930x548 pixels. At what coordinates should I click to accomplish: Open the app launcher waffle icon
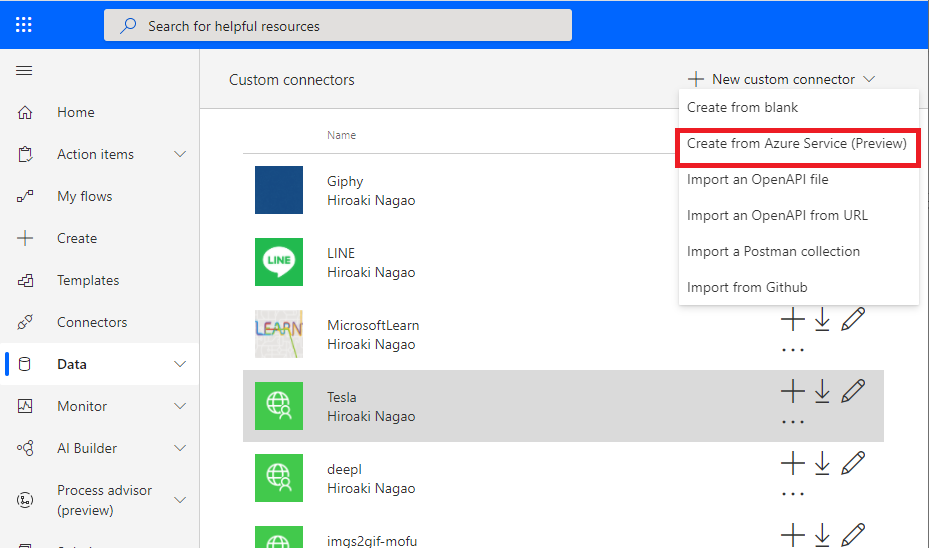click(x=24, y=25)
